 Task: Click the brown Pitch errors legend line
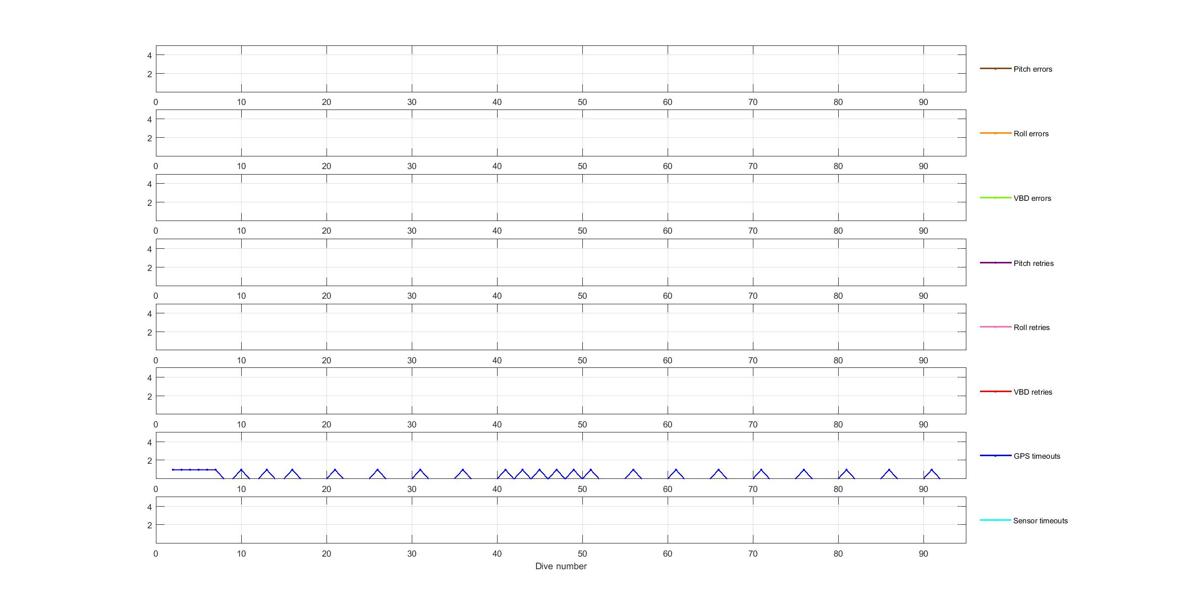tap(995, 69)
